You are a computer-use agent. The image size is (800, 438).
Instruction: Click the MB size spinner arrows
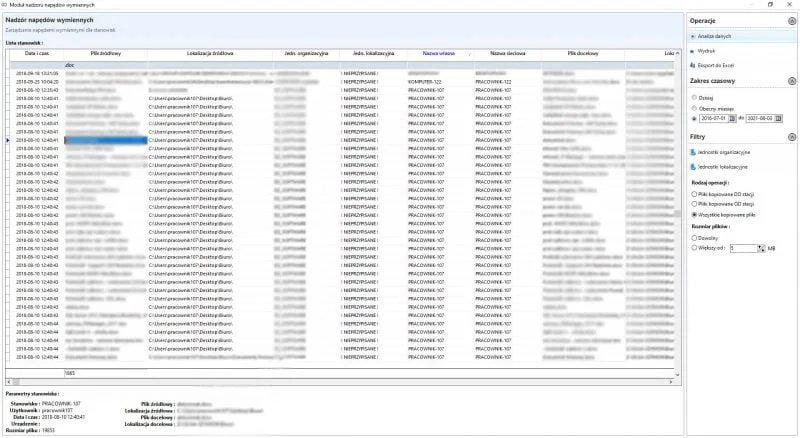click(761, 249)
